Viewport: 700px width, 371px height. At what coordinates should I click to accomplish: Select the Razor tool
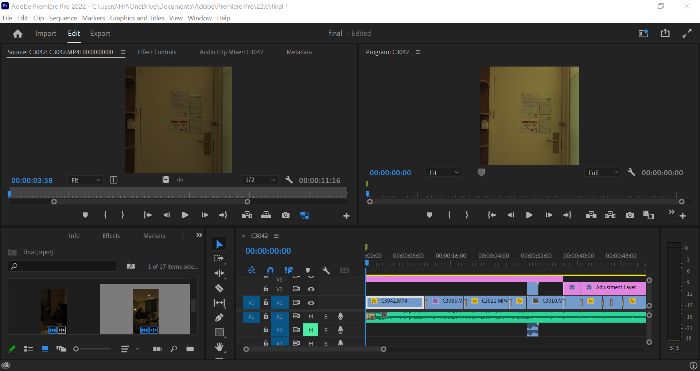219,288
